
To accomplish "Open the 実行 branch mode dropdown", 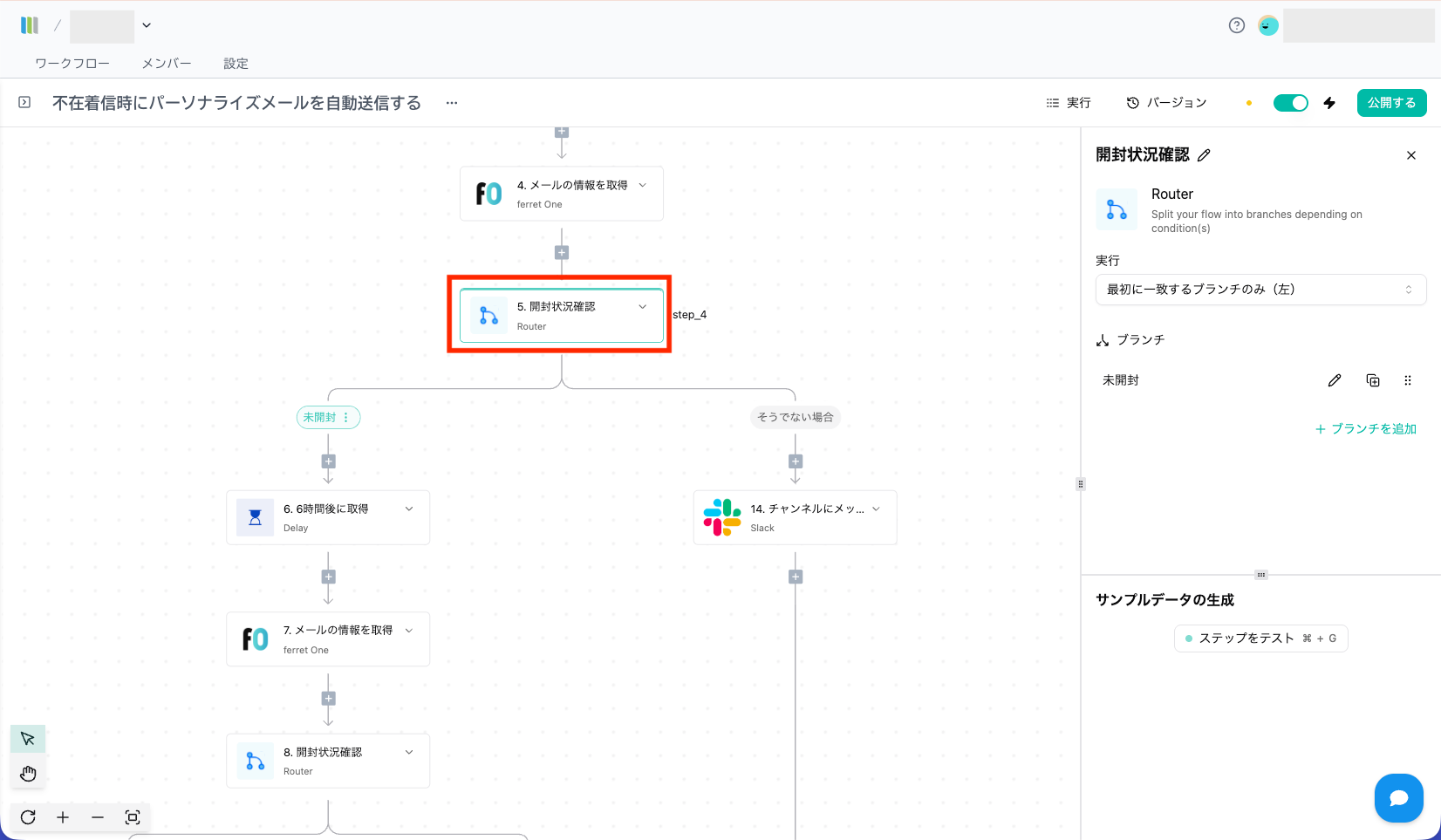I will pyautogui.click(x=1260, y=290).
